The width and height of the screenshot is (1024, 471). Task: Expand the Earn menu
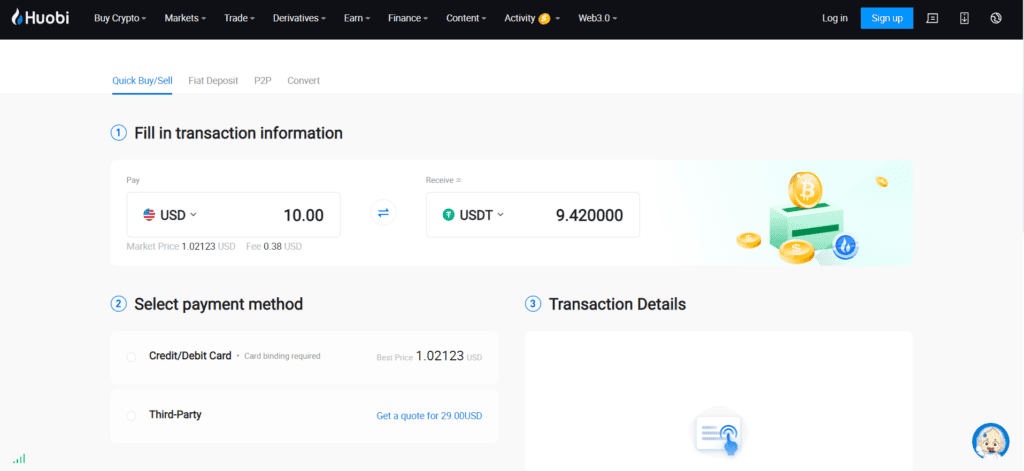click(357, 18)
